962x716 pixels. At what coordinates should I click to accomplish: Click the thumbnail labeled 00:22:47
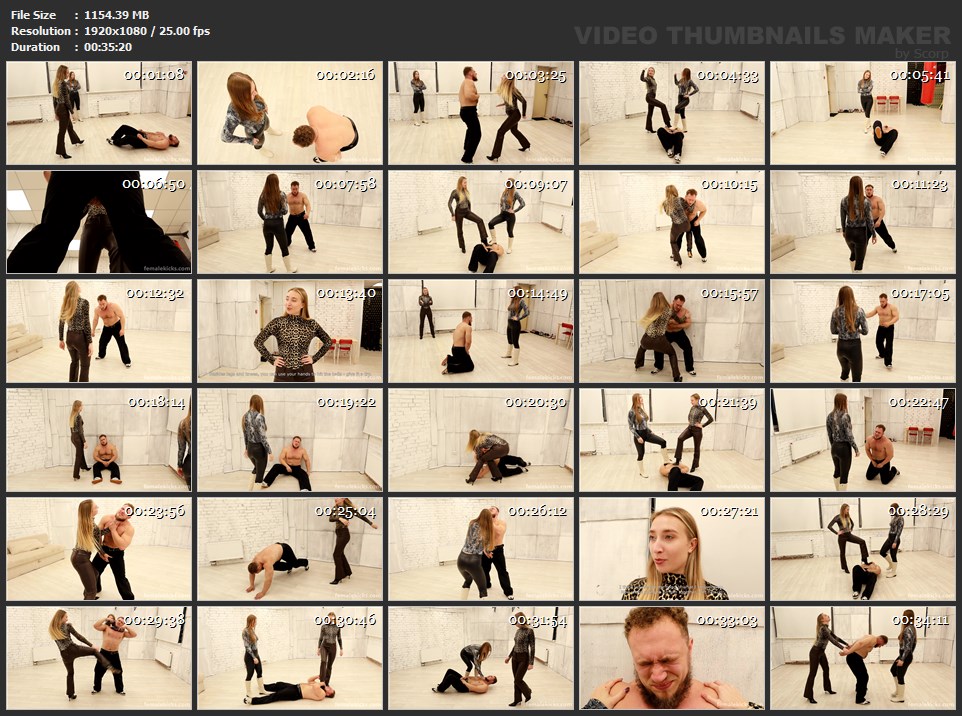click(862, 440)
